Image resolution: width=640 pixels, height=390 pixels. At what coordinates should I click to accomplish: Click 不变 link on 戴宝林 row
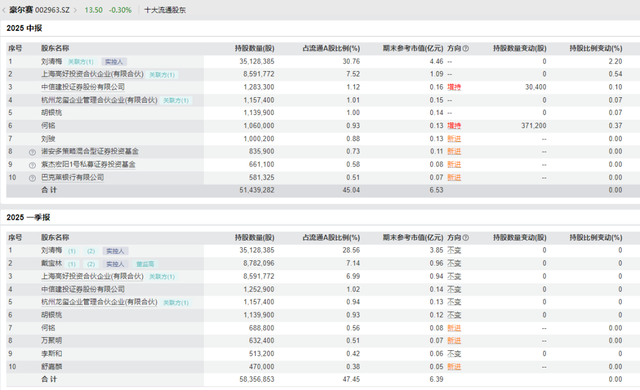454,263
